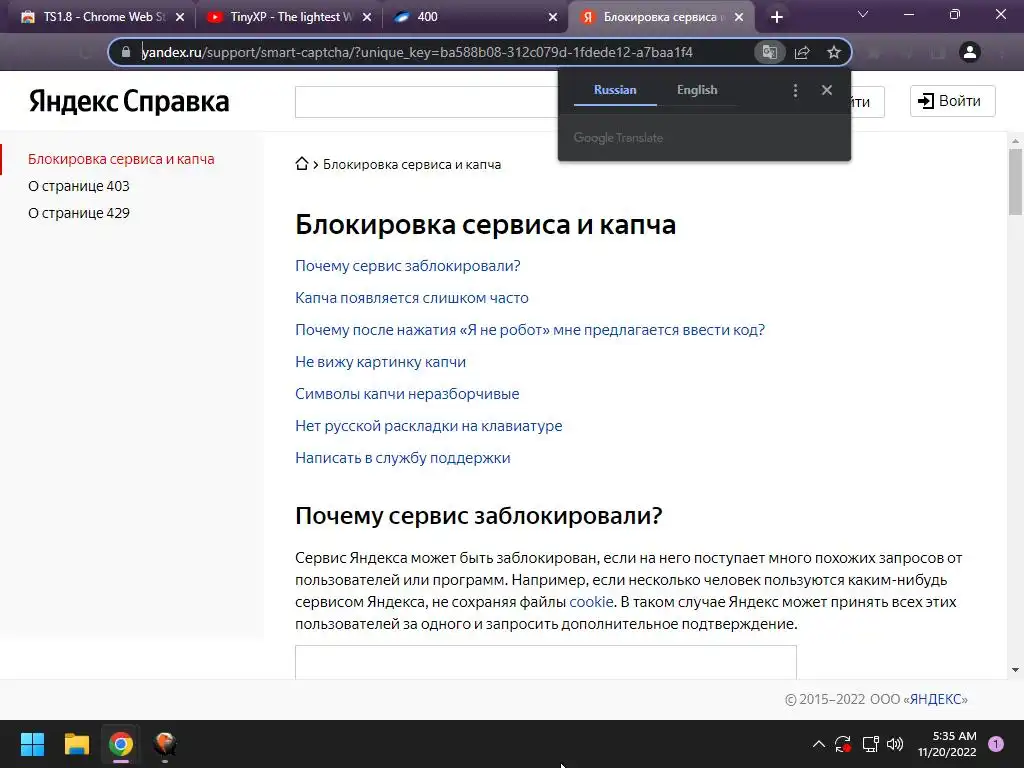1024x768 pixels.
Task: Open the Chrome profile avatar icon
Action: [x=970, y=52]
